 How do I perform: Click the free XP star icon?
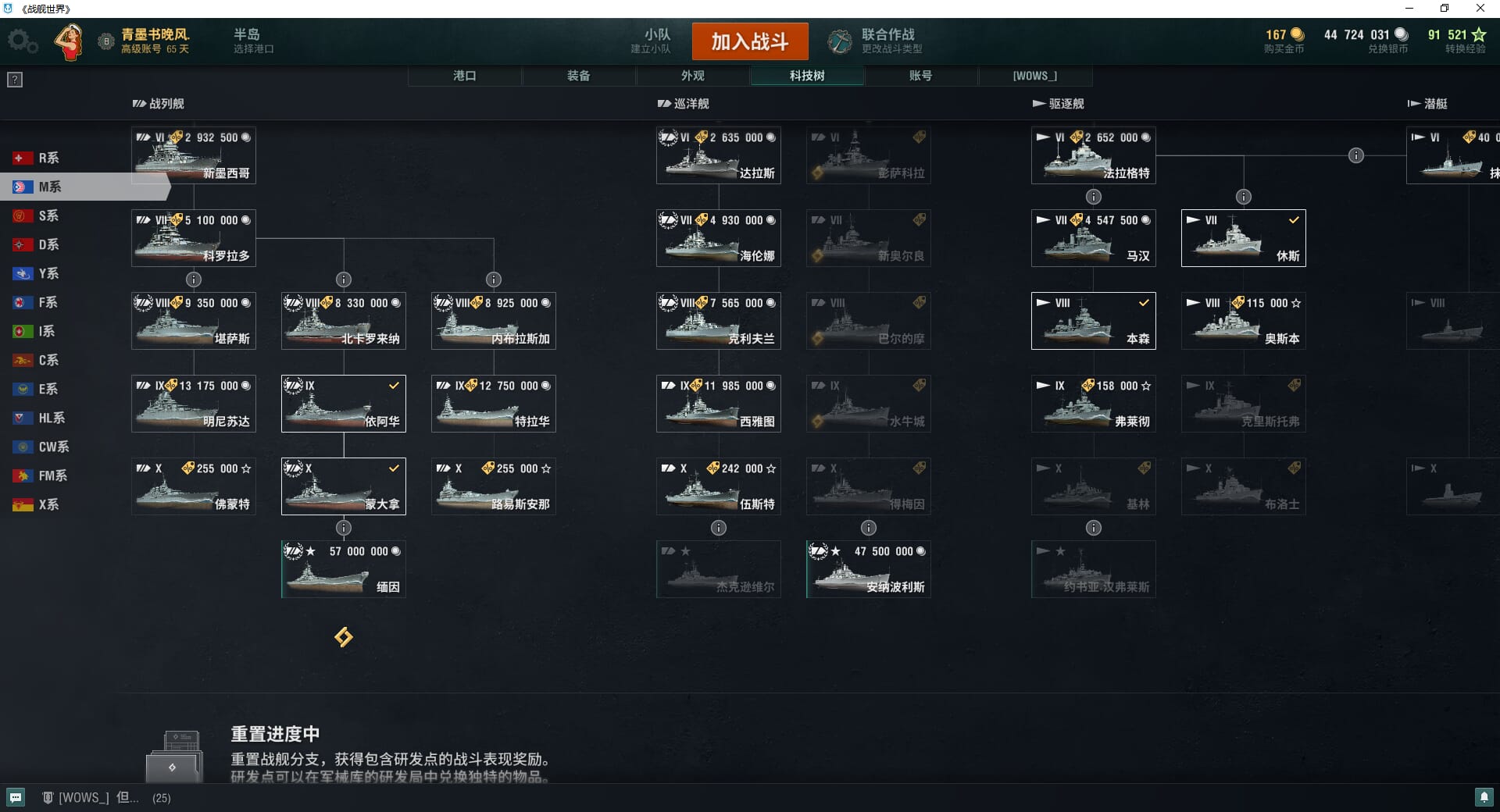[x=1478, y=35]
